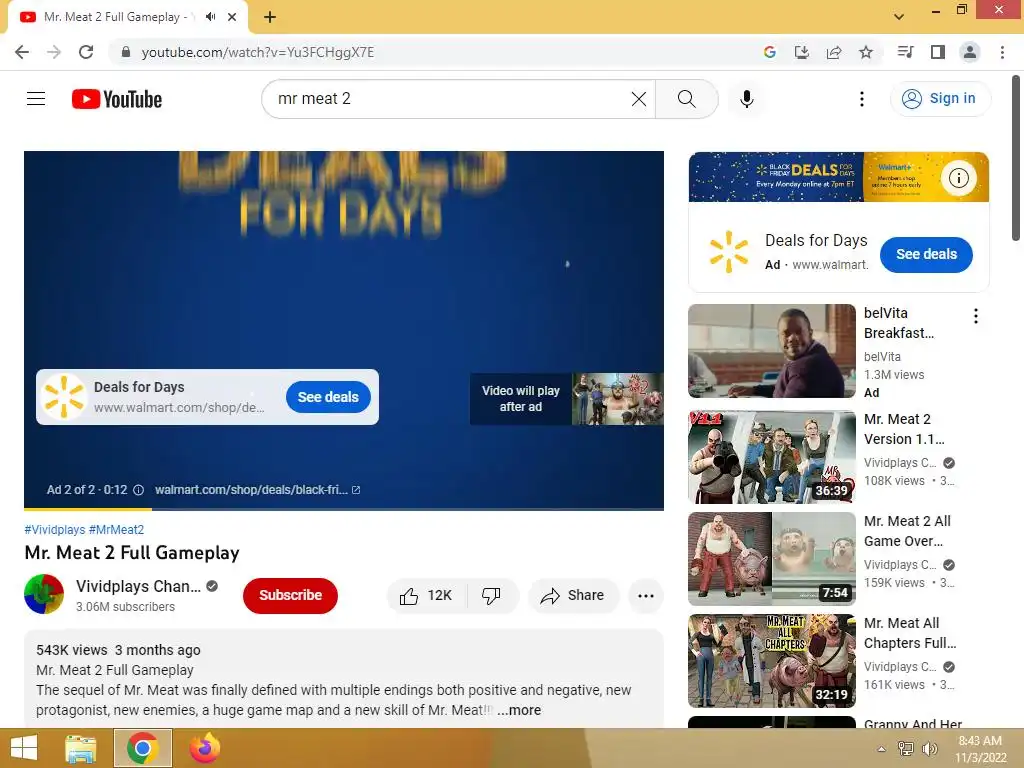1024x768 pixels.
Task: Click the network tray icon
Action: (x=905, y=749)
